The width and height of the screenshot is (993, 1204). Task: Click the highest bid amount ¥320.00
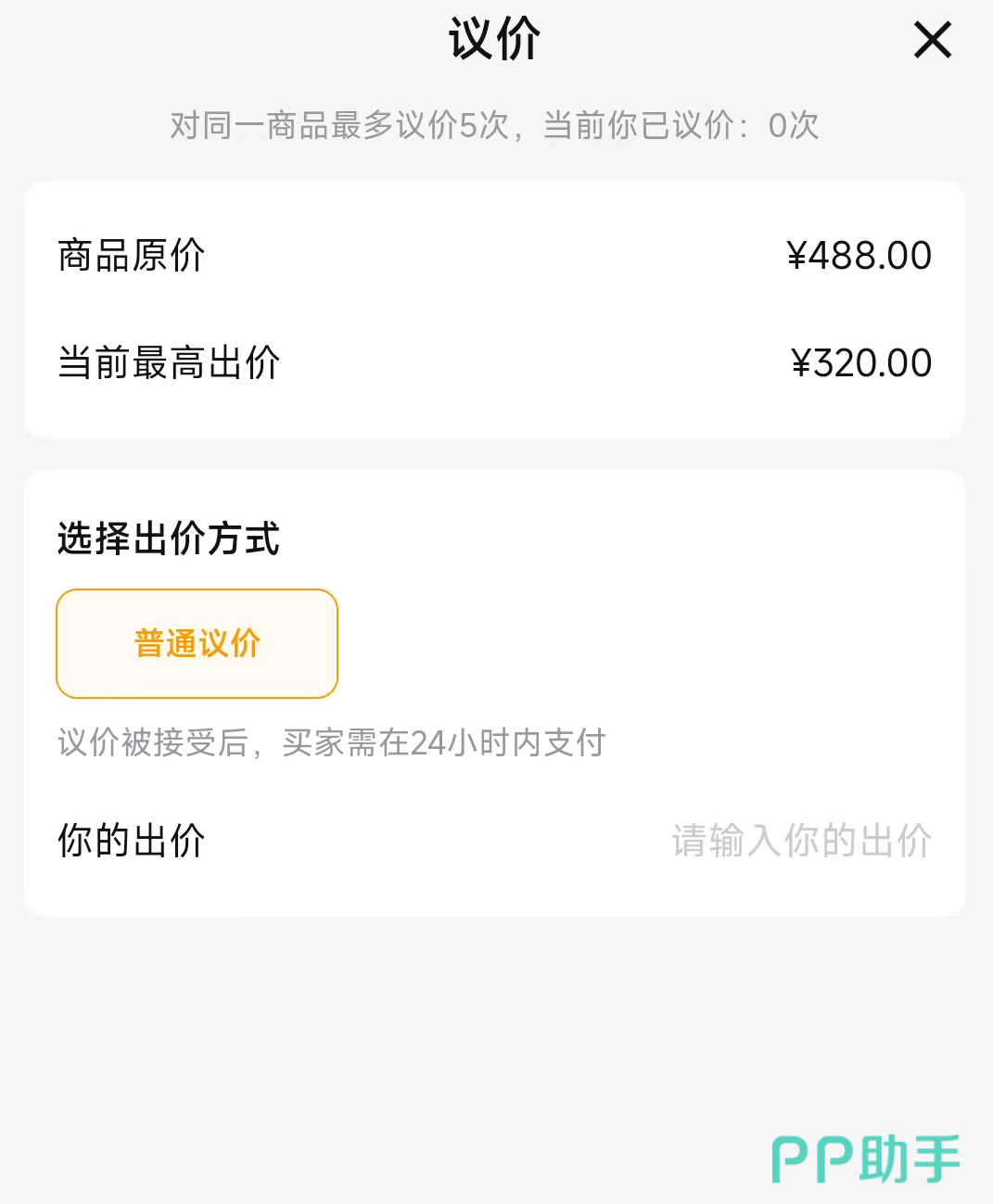point(861,363)
